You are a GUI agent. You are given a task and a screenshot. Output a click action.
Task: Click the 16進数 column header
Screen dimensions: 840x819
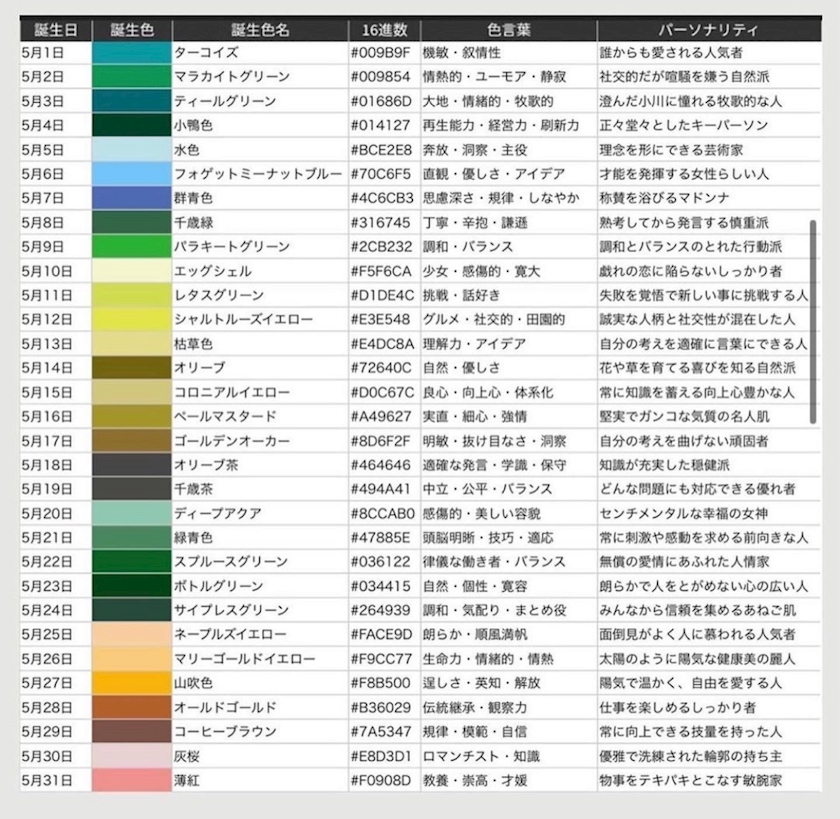pos(385,30)
